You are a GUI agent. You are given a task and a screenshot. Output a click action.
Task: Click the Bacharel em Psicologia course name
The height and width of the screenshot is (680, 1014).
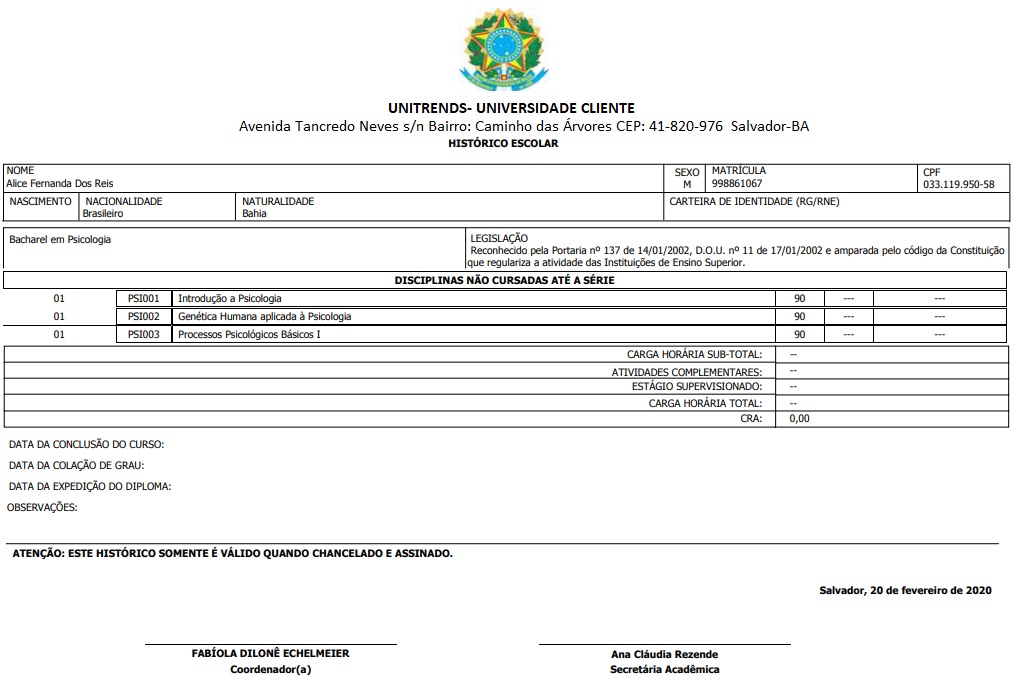point(60,240)
